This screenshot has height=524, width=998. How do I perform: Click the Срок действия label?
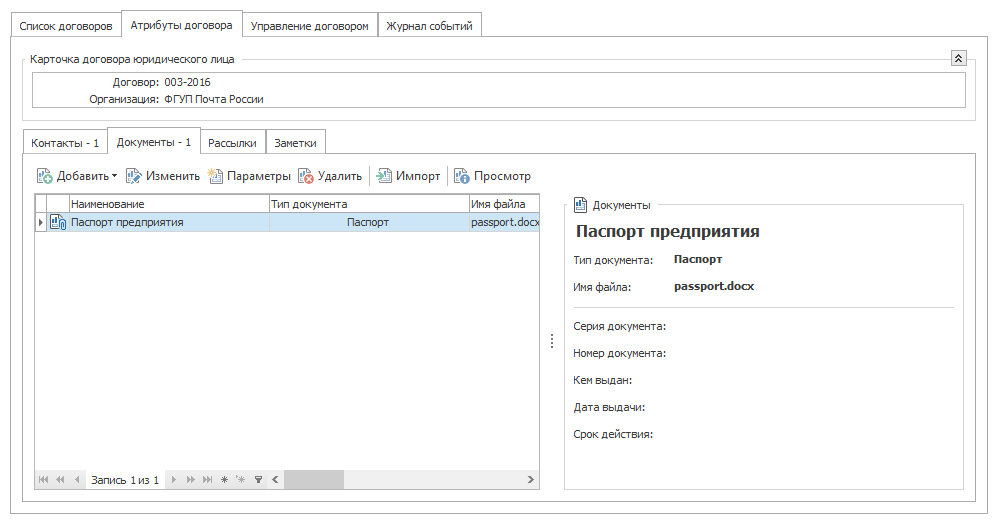point(613,434)
